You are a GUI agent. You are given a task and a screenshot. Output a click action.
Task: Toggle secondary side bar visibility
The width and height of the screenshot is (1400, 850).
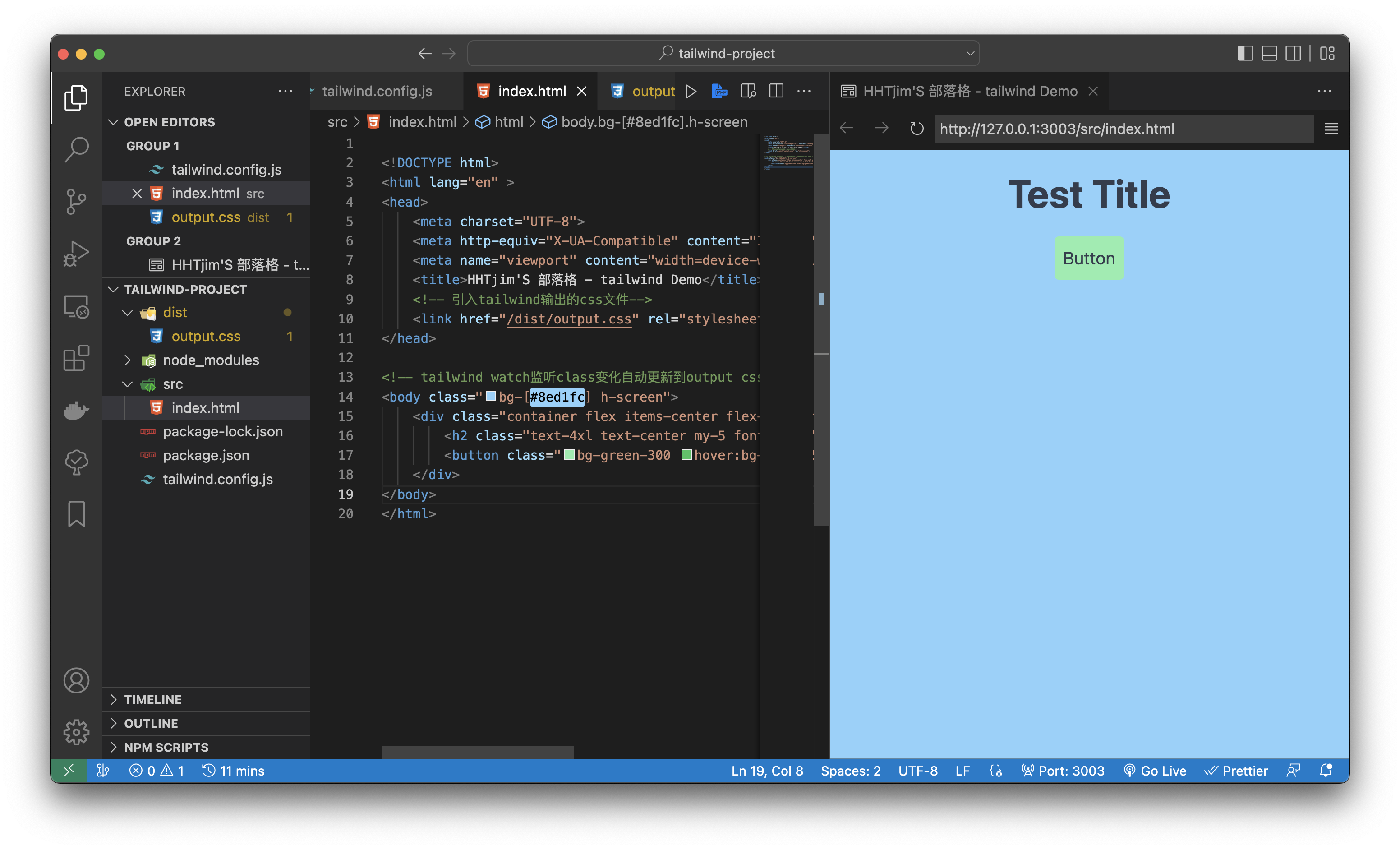pos(1293,53)
